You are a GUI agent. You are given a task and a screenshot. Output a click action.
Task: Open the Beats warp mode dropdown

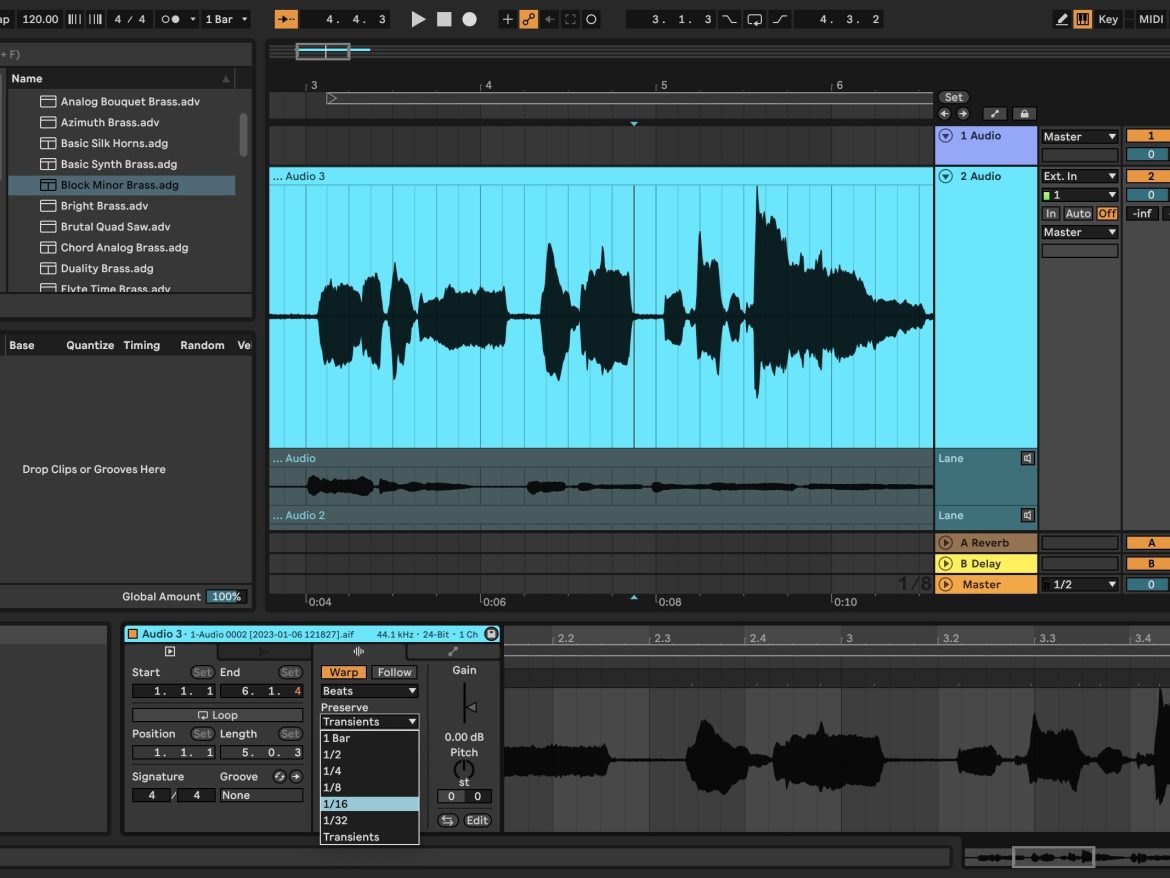coord(368,691)
